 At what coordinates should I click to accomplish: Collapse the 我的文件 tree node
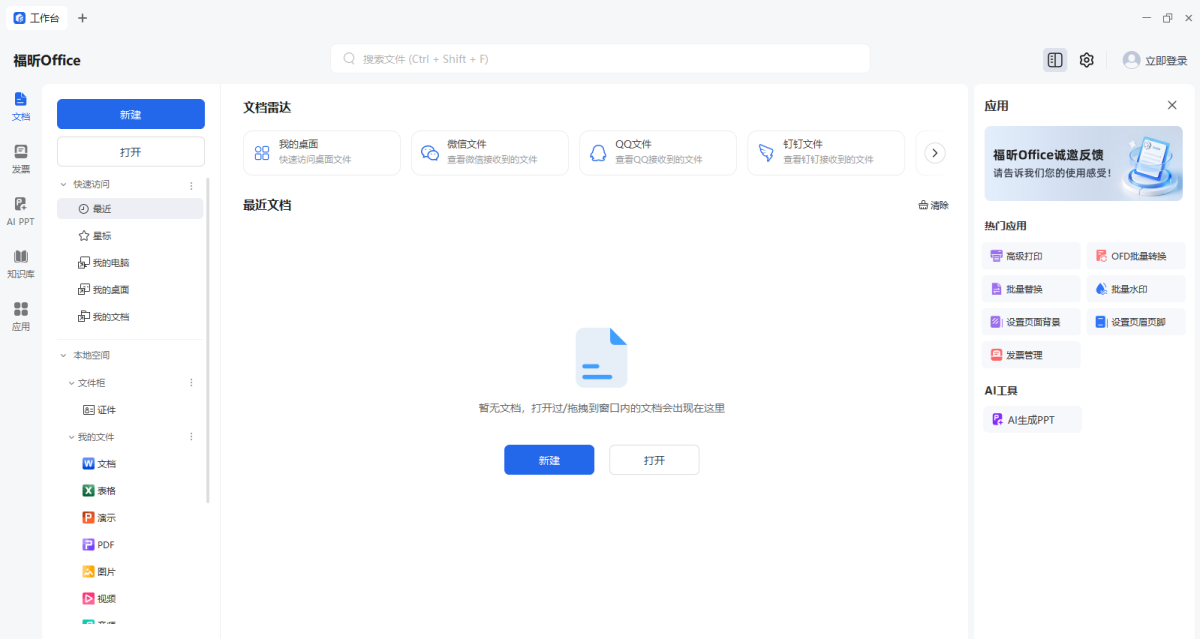coord(71,437)
